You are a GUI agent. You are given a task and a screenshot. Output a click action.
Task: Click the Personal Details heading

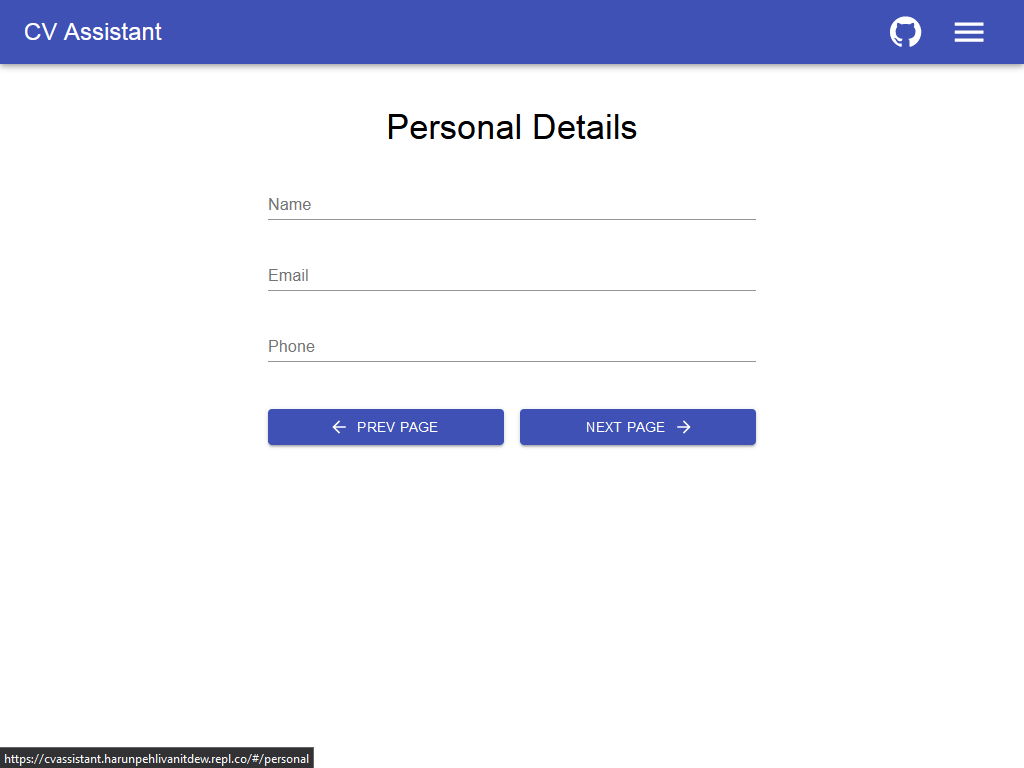pyautogui.click(x=511, y=127)
